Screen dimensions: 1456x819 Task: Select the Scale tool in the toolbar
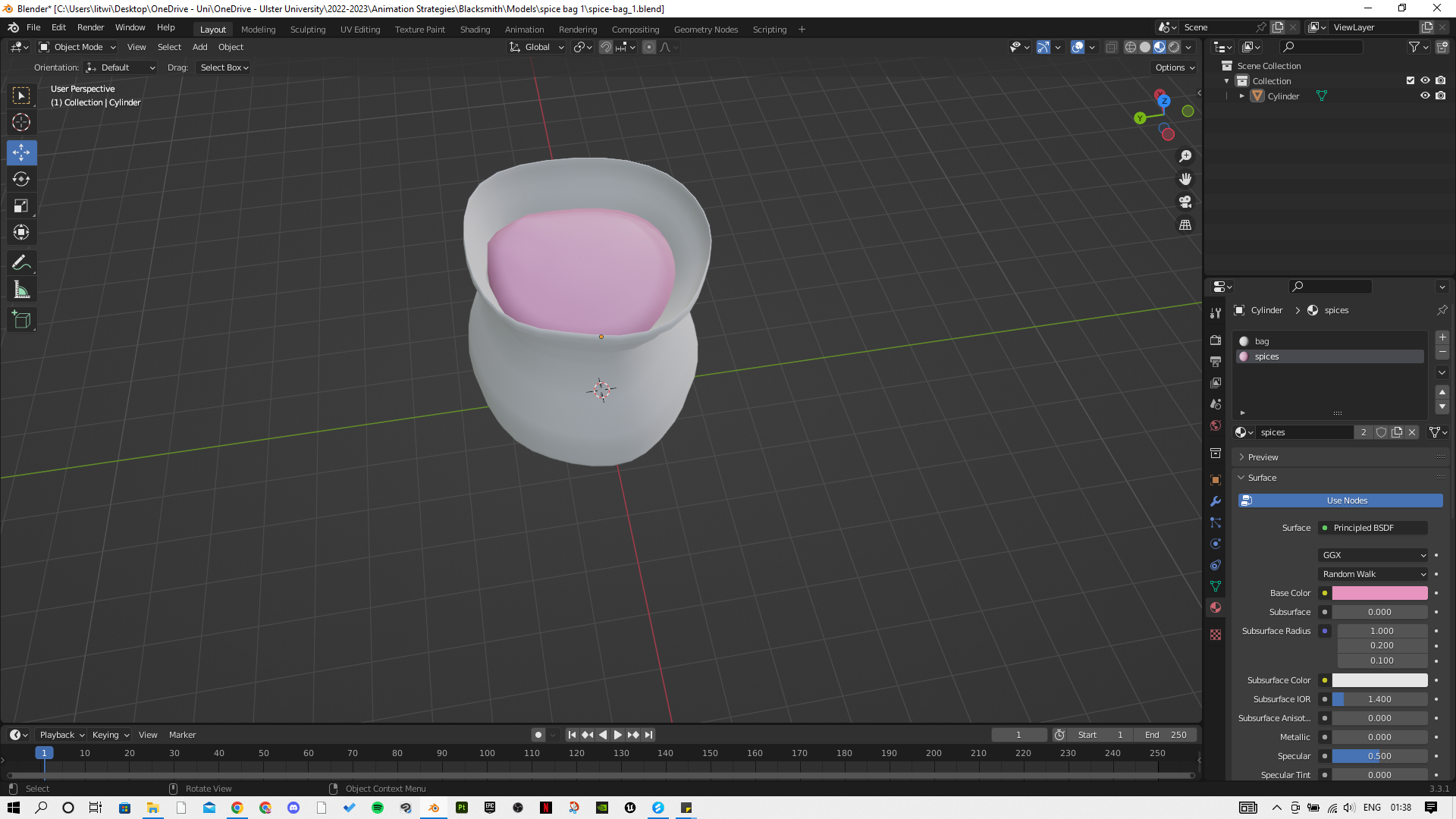[21, 206]
